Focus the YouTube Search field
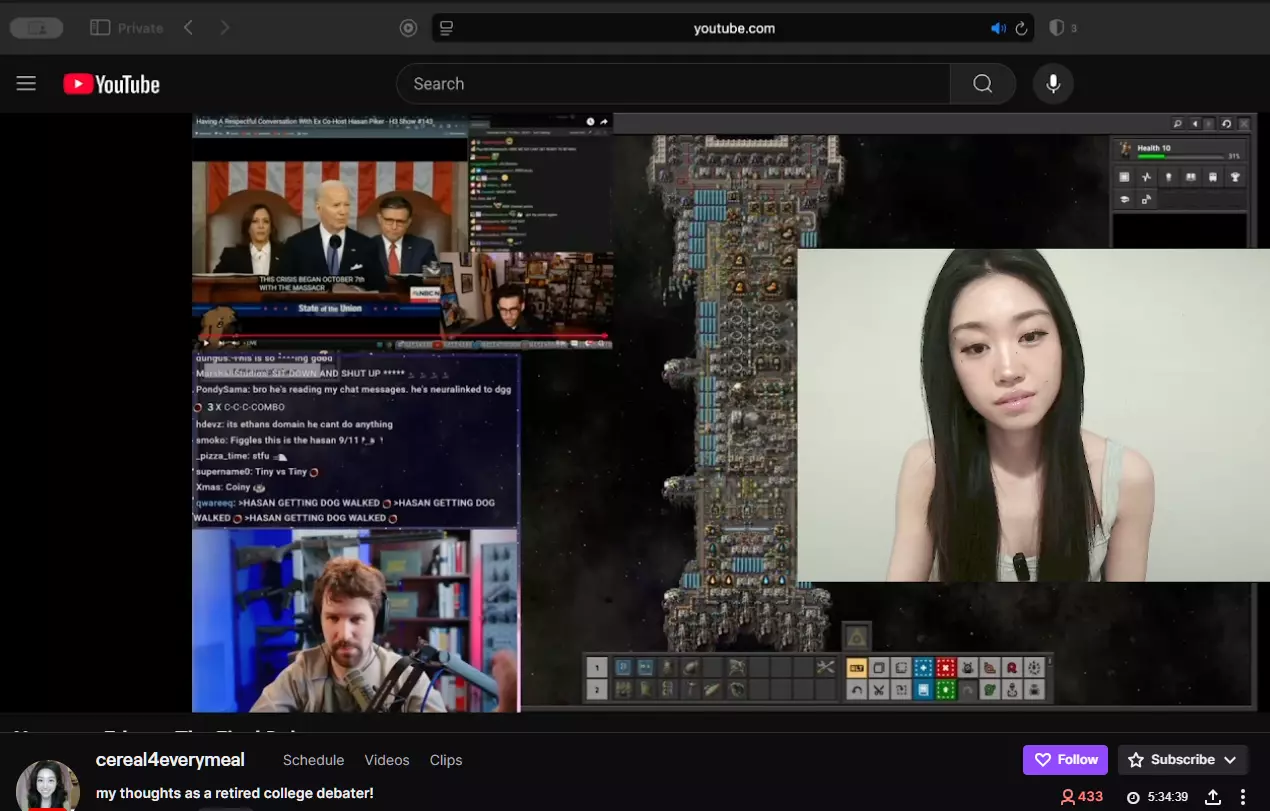This screenshot has height=811, width=1270. [673, 84]
